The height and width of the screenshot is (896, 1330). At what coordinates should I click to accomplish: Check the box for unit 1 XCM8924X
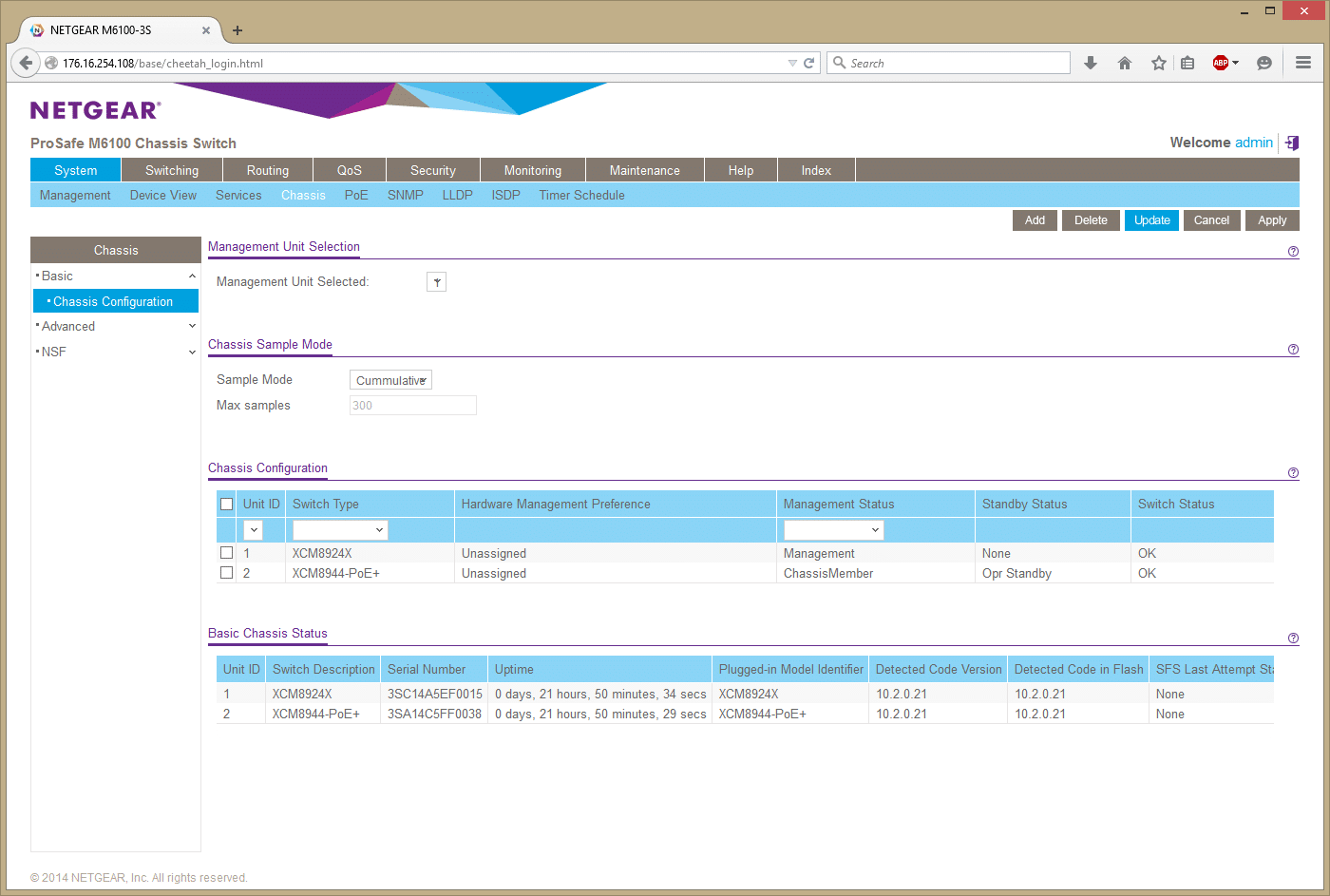(x=226, y=553)
